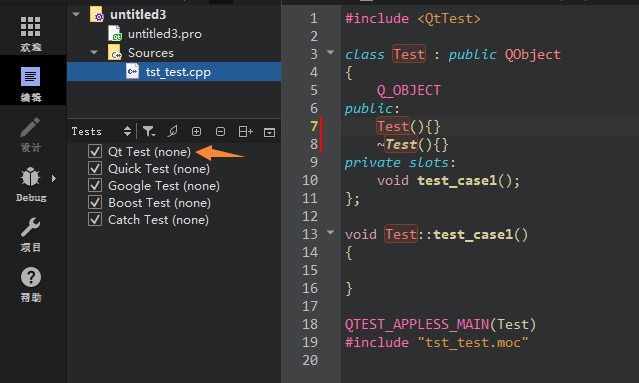639x383 pixels.
Task: Click <QtTest> on line 1
Action: 449,19
